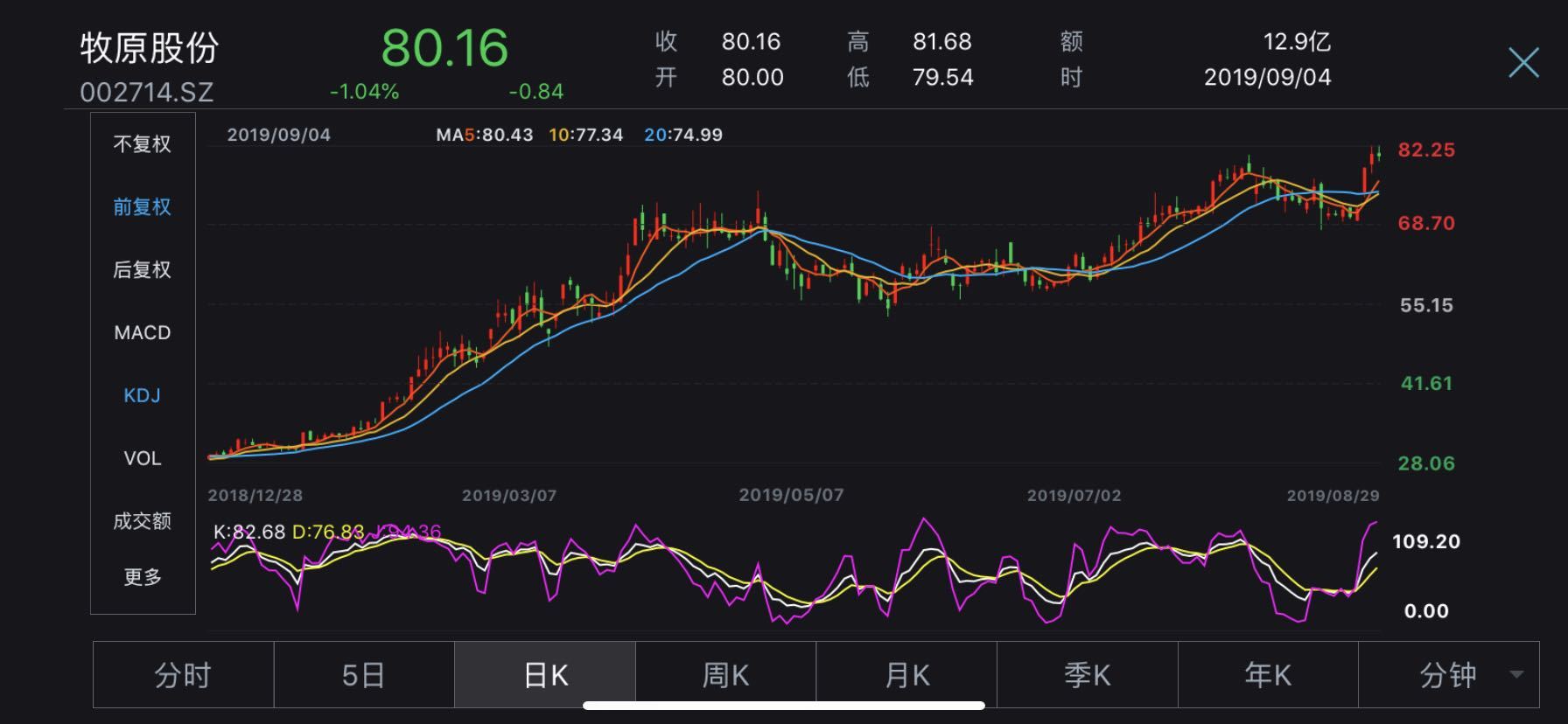This screenshot has width=1568, height=724.
Task: Click the high price value 81.68
Action: [942, 42]
